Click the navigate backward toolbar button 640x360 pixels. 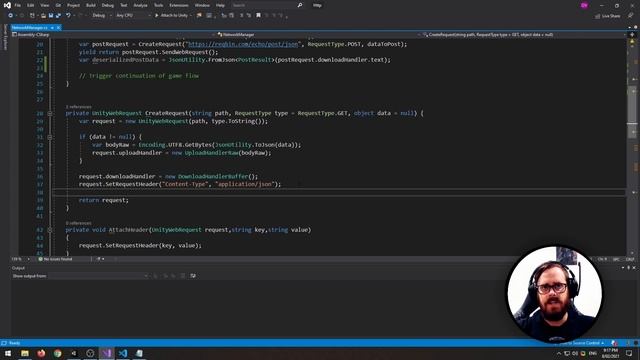pos(10,16)
